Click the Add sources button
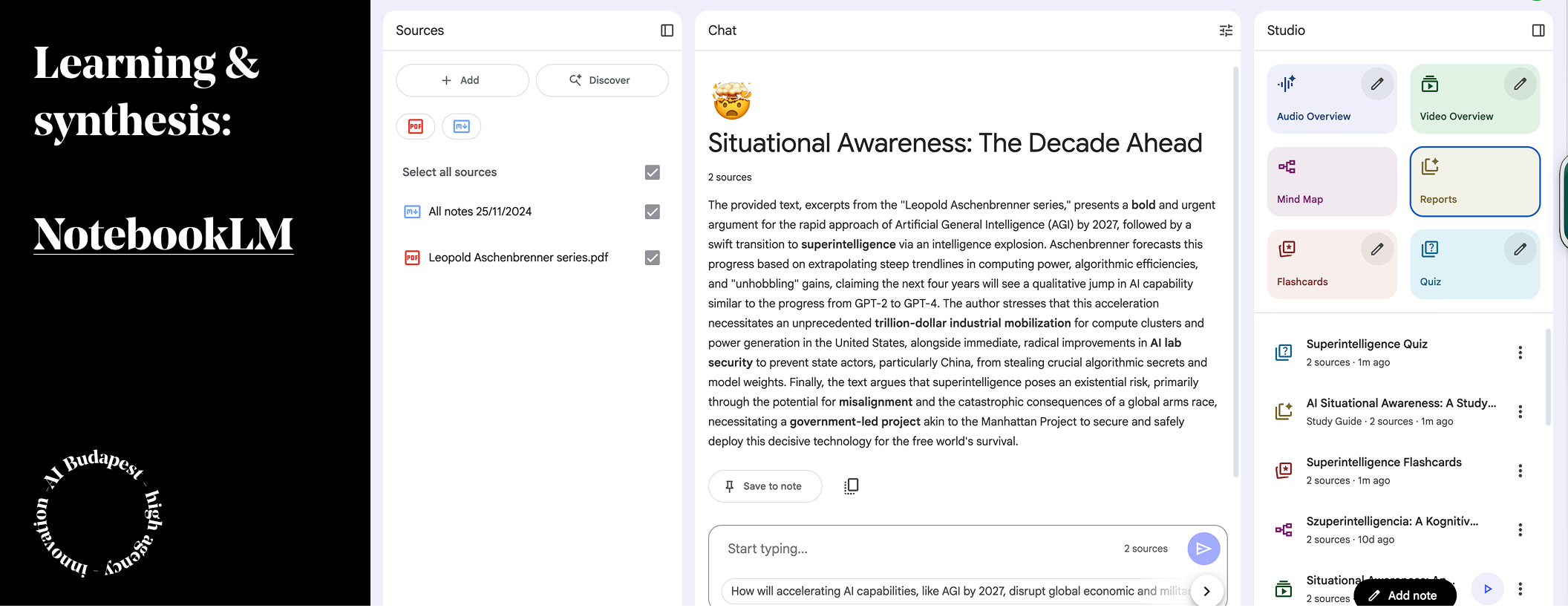1568x608 pixels. click(462, 80)
